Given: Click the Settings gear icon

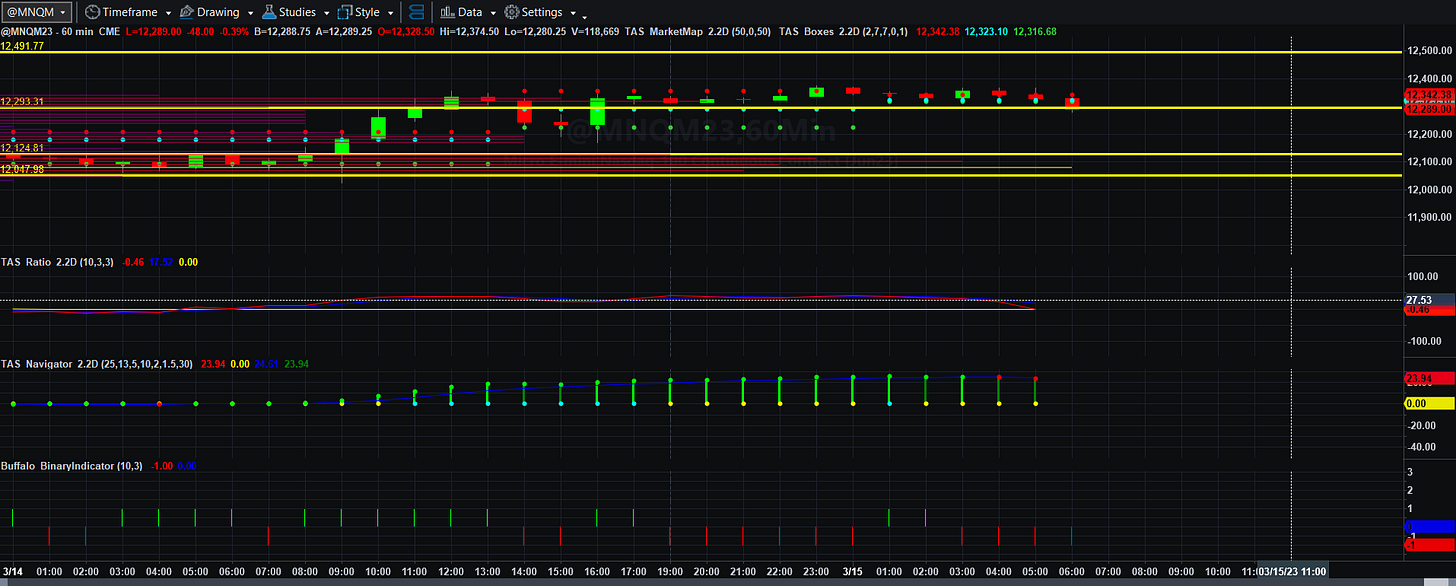Looking at the screenshot, I should [x=511, y=12].
